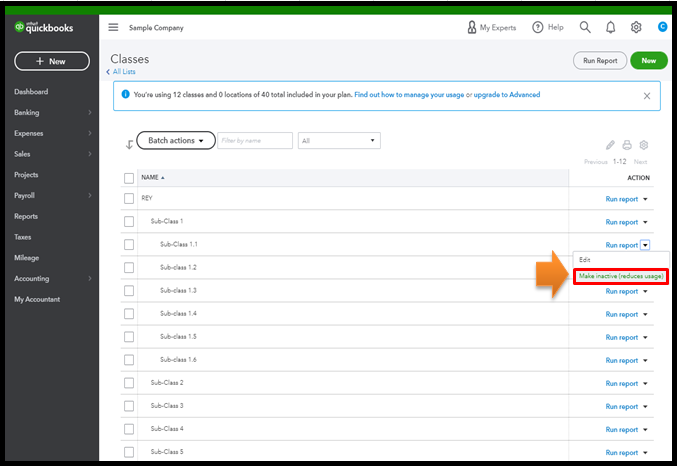The image size is (677, 466).
Task: Open the Batch actions dropdown
Action: [176, 140]
